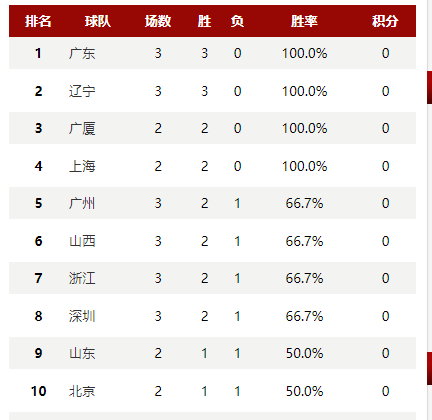This screenshot has width=432, height=420.
Task: Click the 胜 column header
Action: pyautogui.click(x=204, y=21)
